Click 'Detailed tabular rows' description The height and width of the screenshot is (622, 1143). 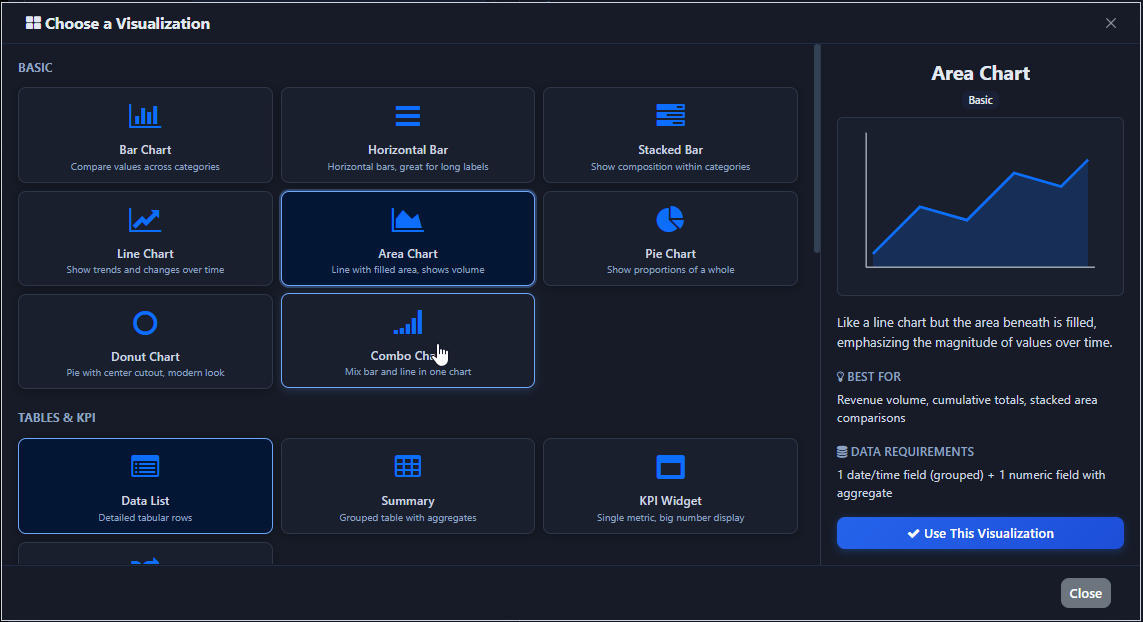coord(145,518)
